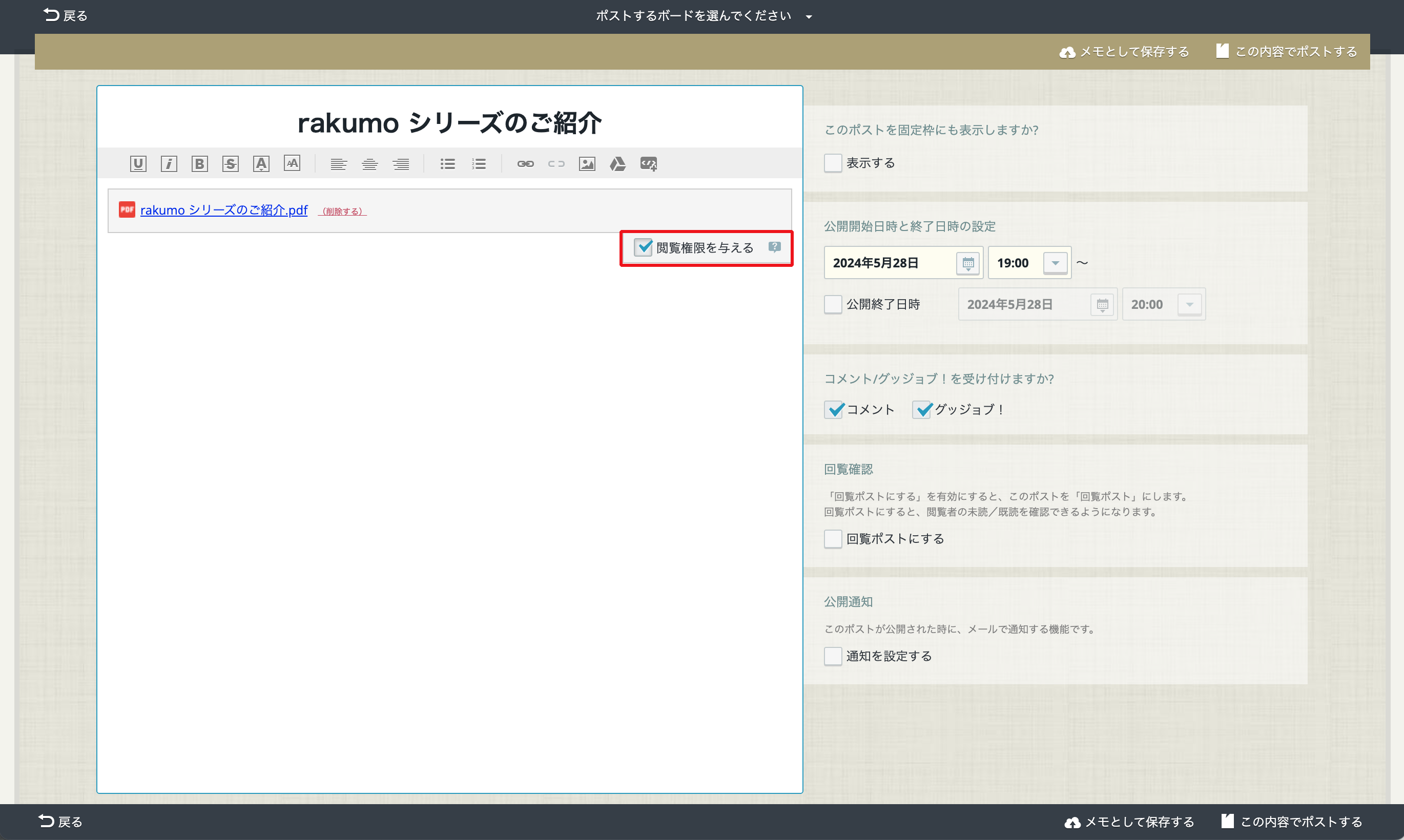Toggle bold formatting in the editor
This screenshot has height=840, width=1404.
199,164
